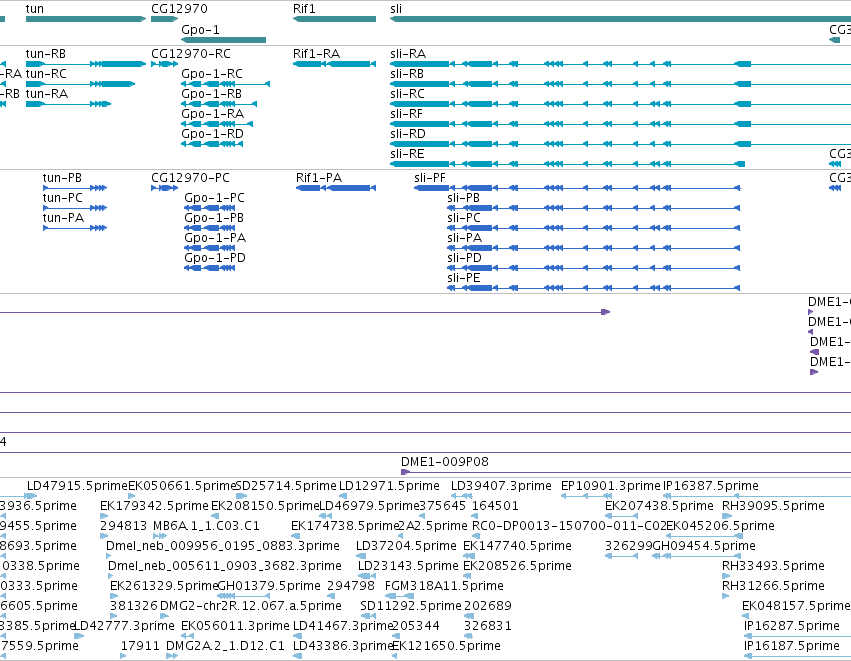Select protein sli-PF
The height and width of the screenshot is (661, 851).
click(x=577, y=188)
